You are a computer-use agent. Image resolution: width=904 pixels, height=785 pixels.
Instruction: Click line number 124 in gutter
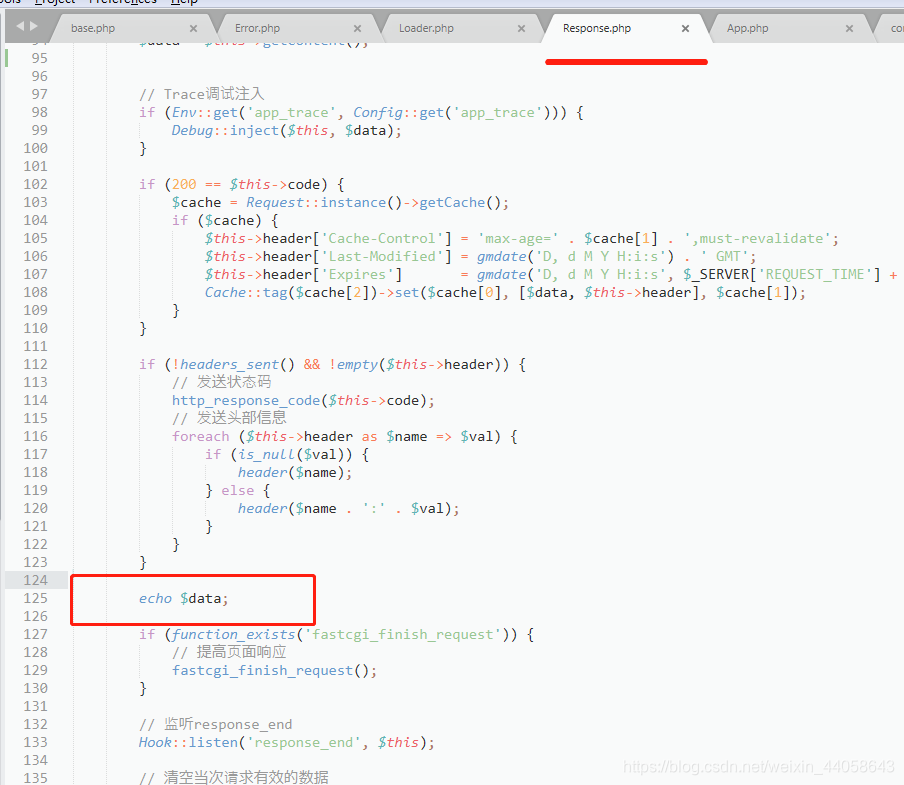[x=35, y=580]
